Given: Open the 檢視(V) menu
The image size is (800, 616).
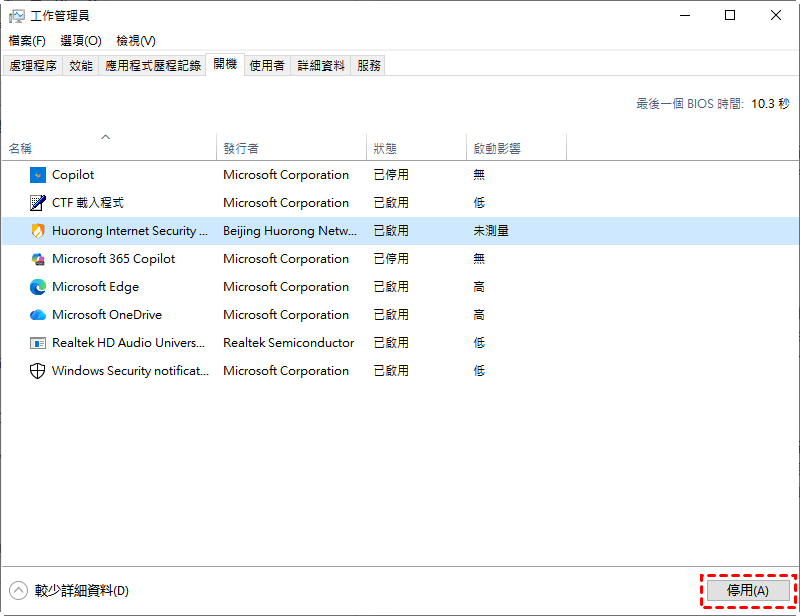Looking at the screenshot, I should pyautogui.click(x=136, y=41).
